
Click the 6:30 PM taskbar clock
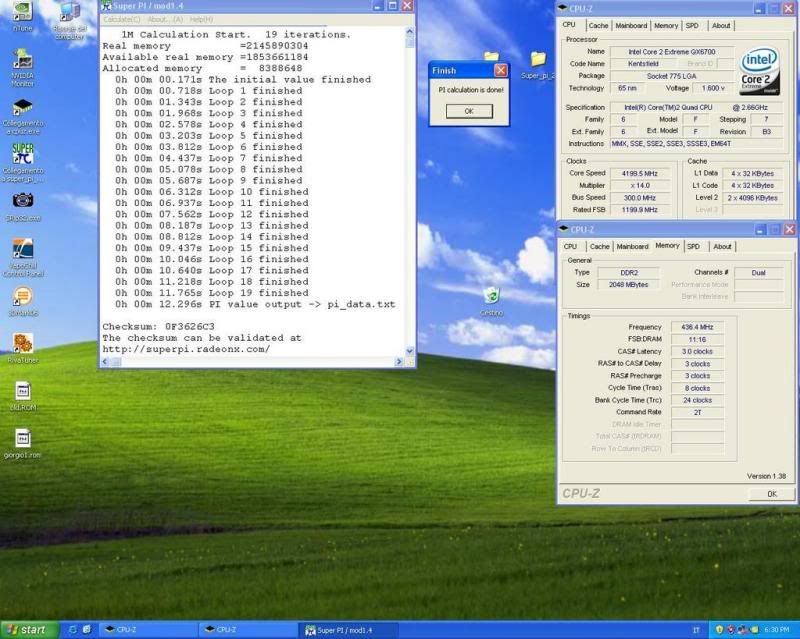click(x=777, y=630)
